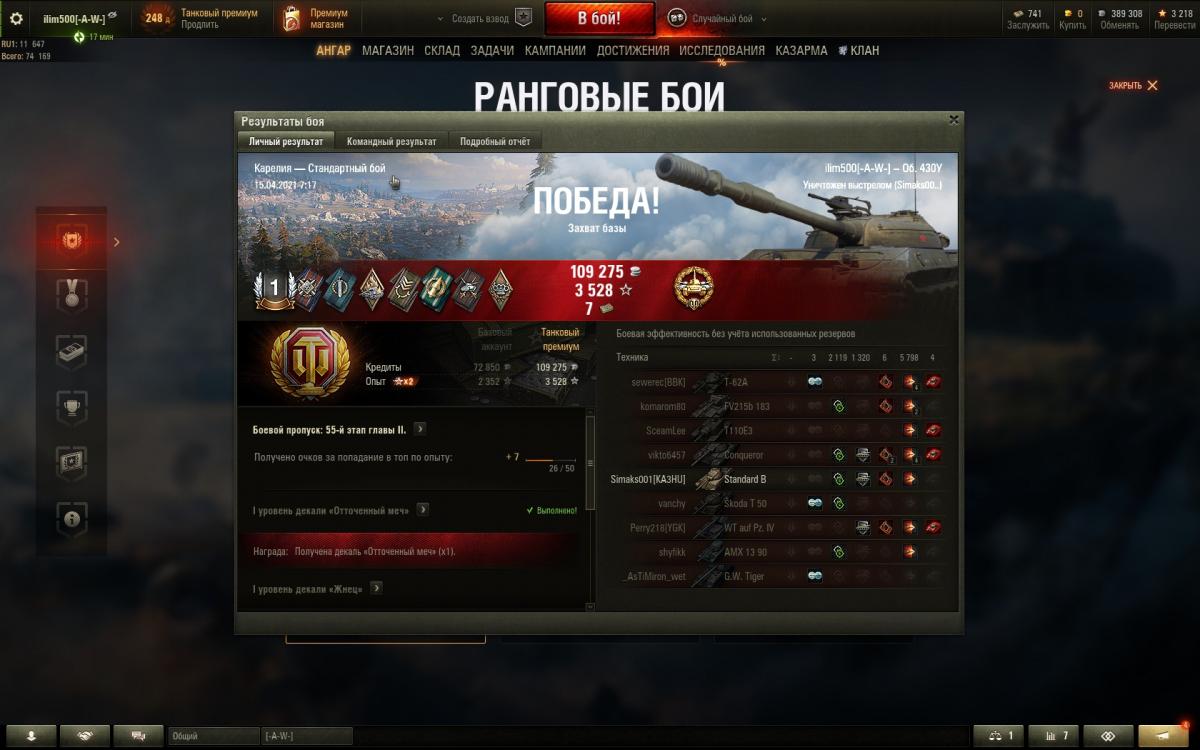Open ranked battles emblem in left sidebar
This screenshot has width=1200, height=750.
click(x=72, y=241)
